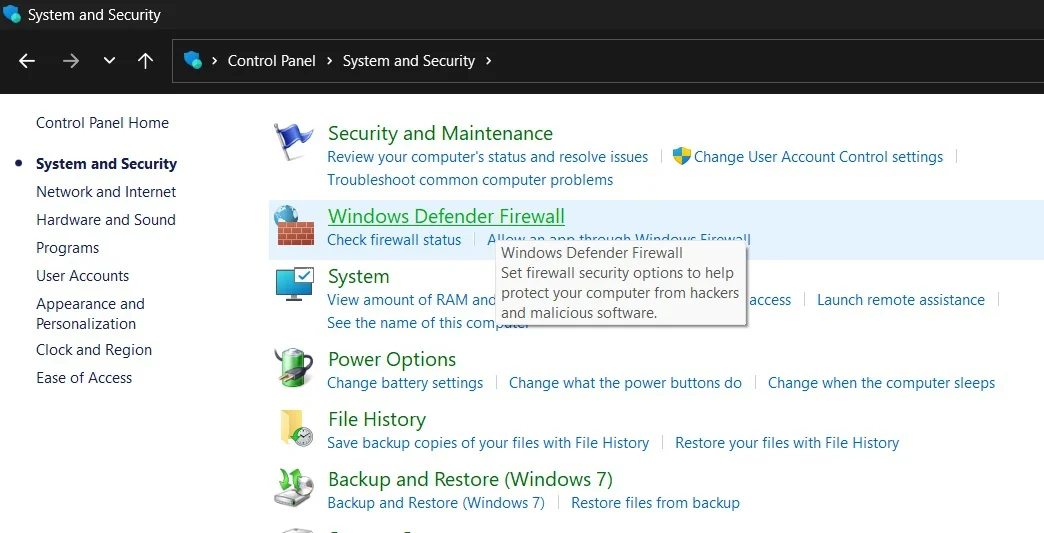This screenshot has width=1044, height=533.
Task: Click the firewall brick wall icon
Action: click(x=294, y=226)
